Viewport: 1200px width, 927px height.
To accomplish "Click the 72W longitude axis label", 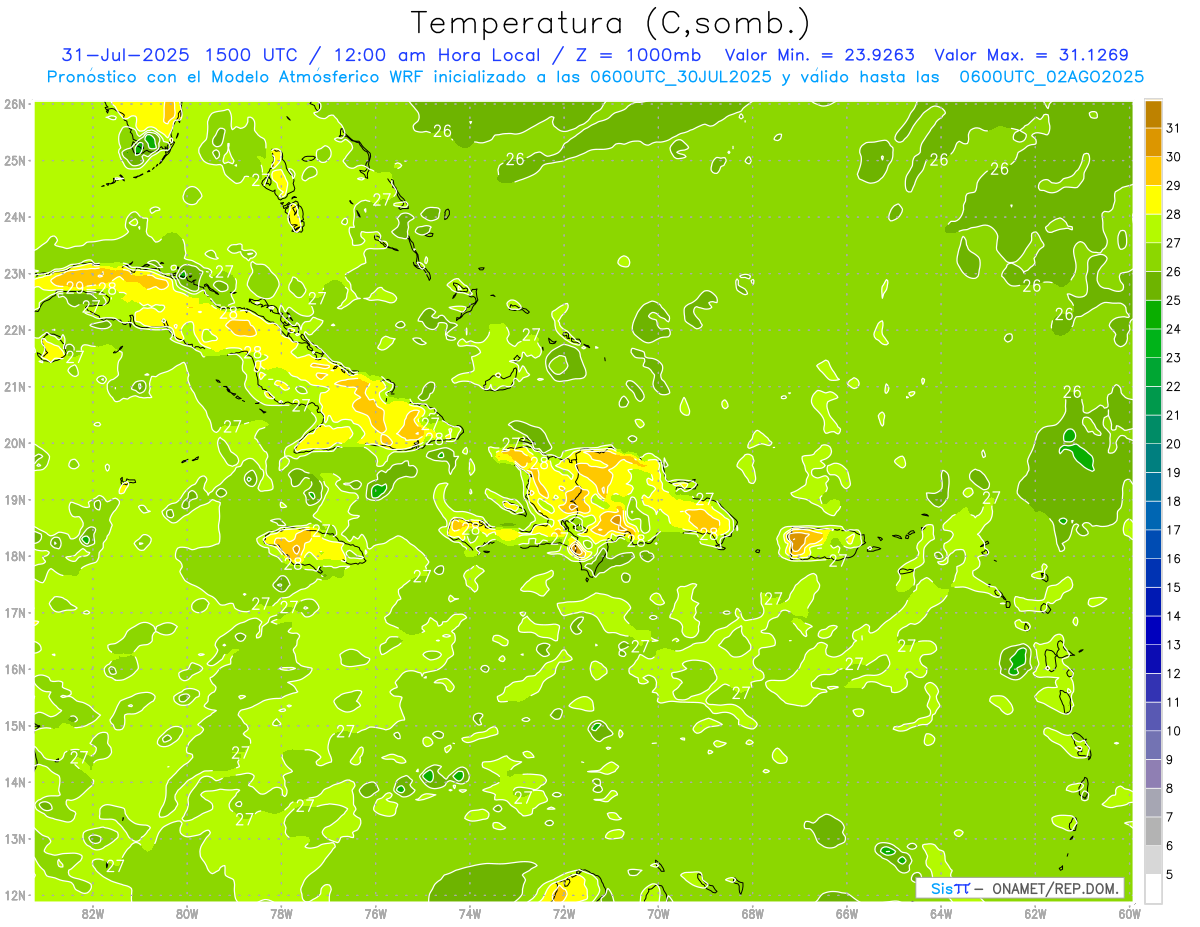I will (564, 913).
